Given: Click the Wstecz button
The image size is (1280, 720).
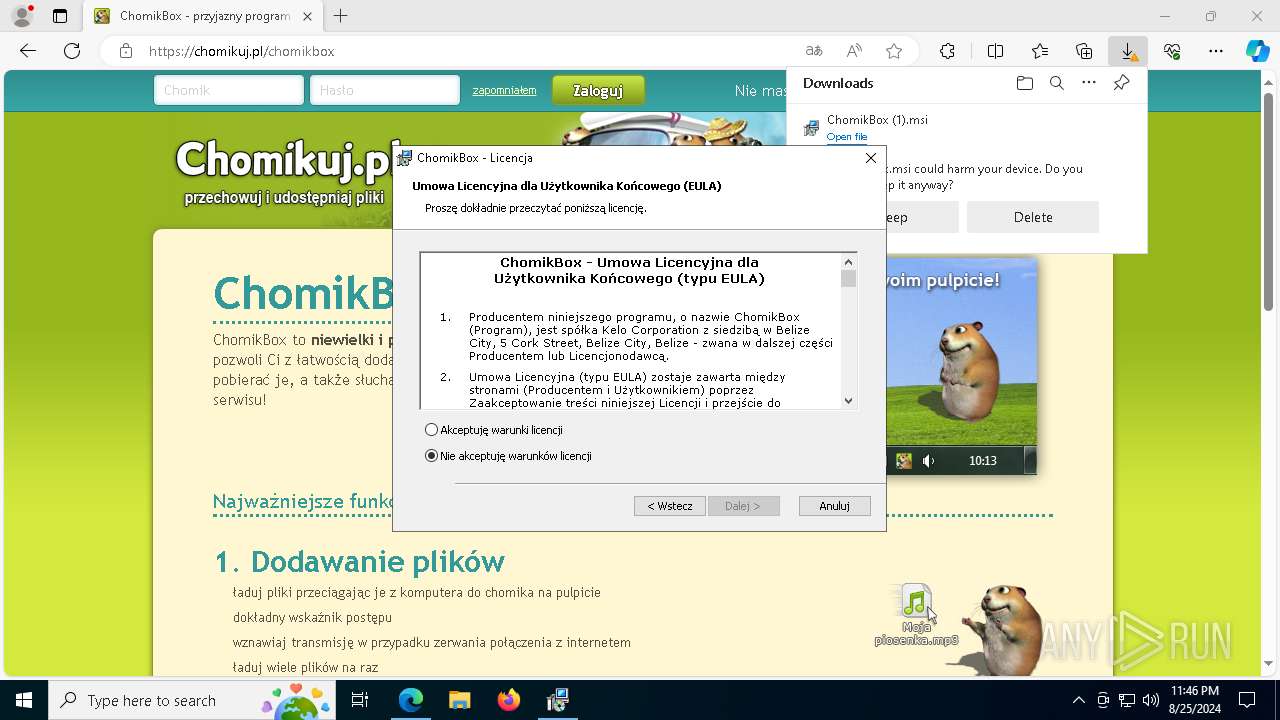Looking at the screenshot, I should click(x=670, y=506).
